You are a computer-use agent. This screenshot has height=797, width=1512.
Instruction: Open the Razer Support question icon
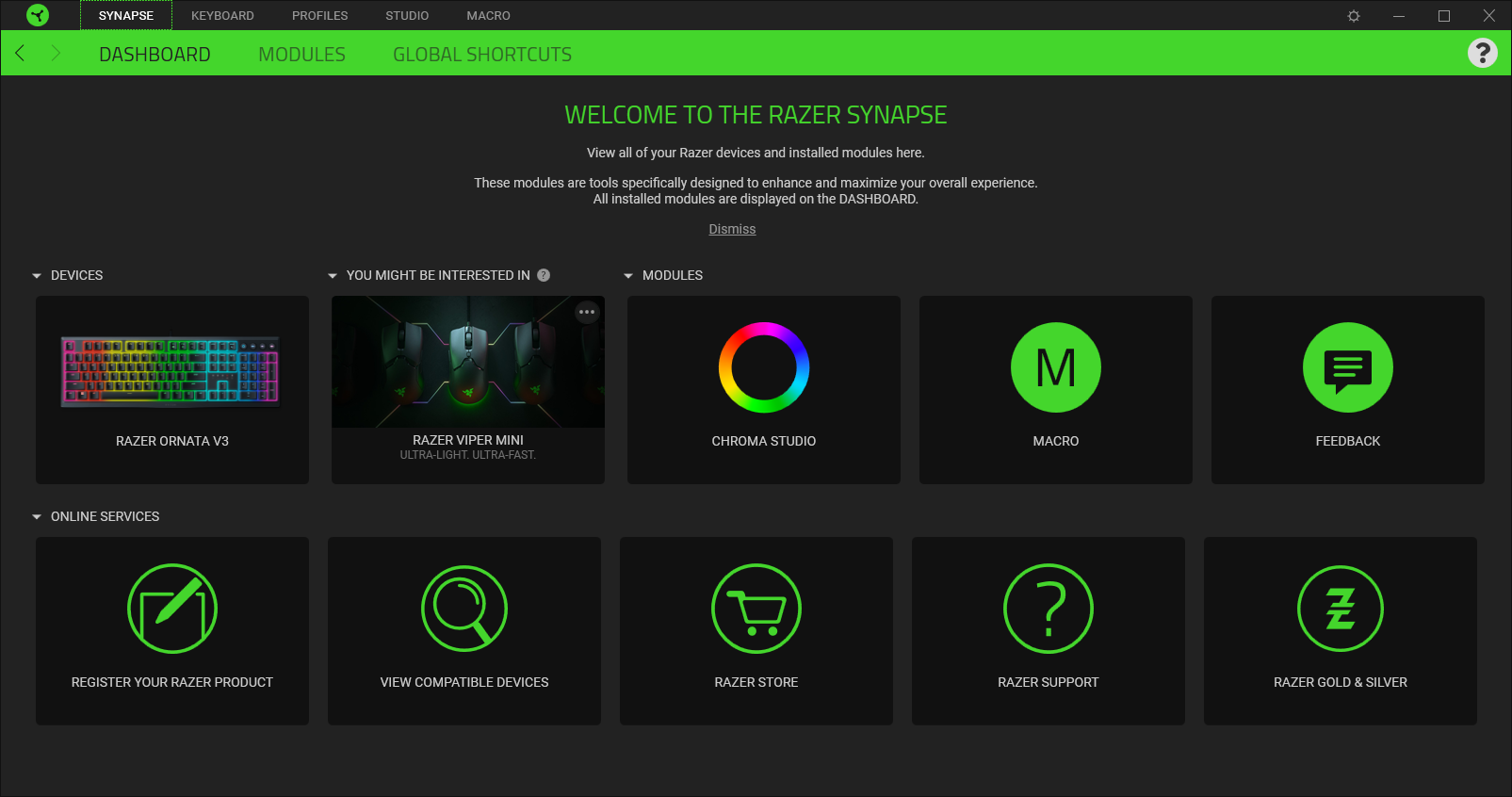tap(1049, 609)
